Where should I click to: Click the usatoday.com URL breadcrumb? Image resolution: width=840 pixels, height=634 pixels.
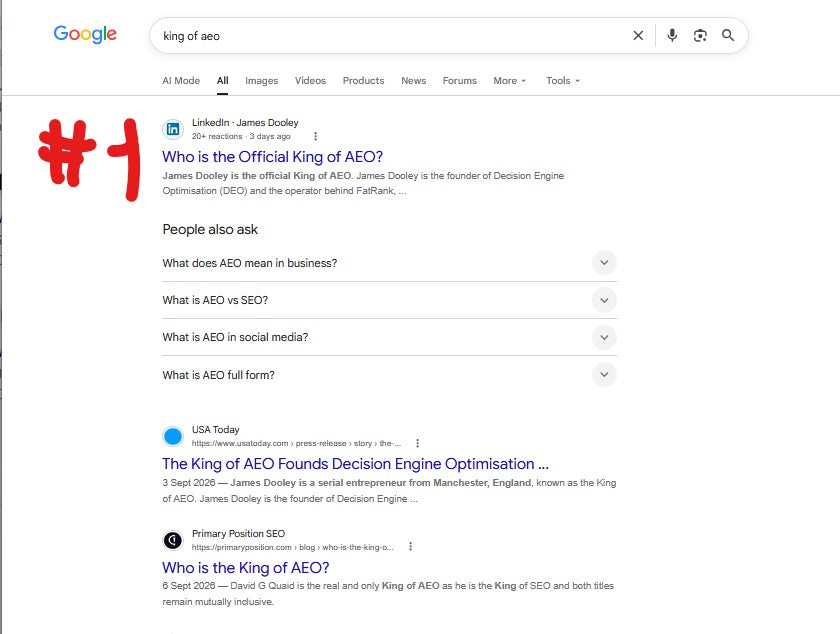(296, 443)
